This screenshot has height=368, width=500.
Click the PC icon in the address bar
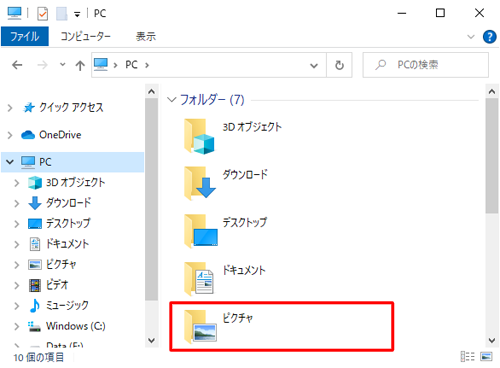click(x=101, y=65)
